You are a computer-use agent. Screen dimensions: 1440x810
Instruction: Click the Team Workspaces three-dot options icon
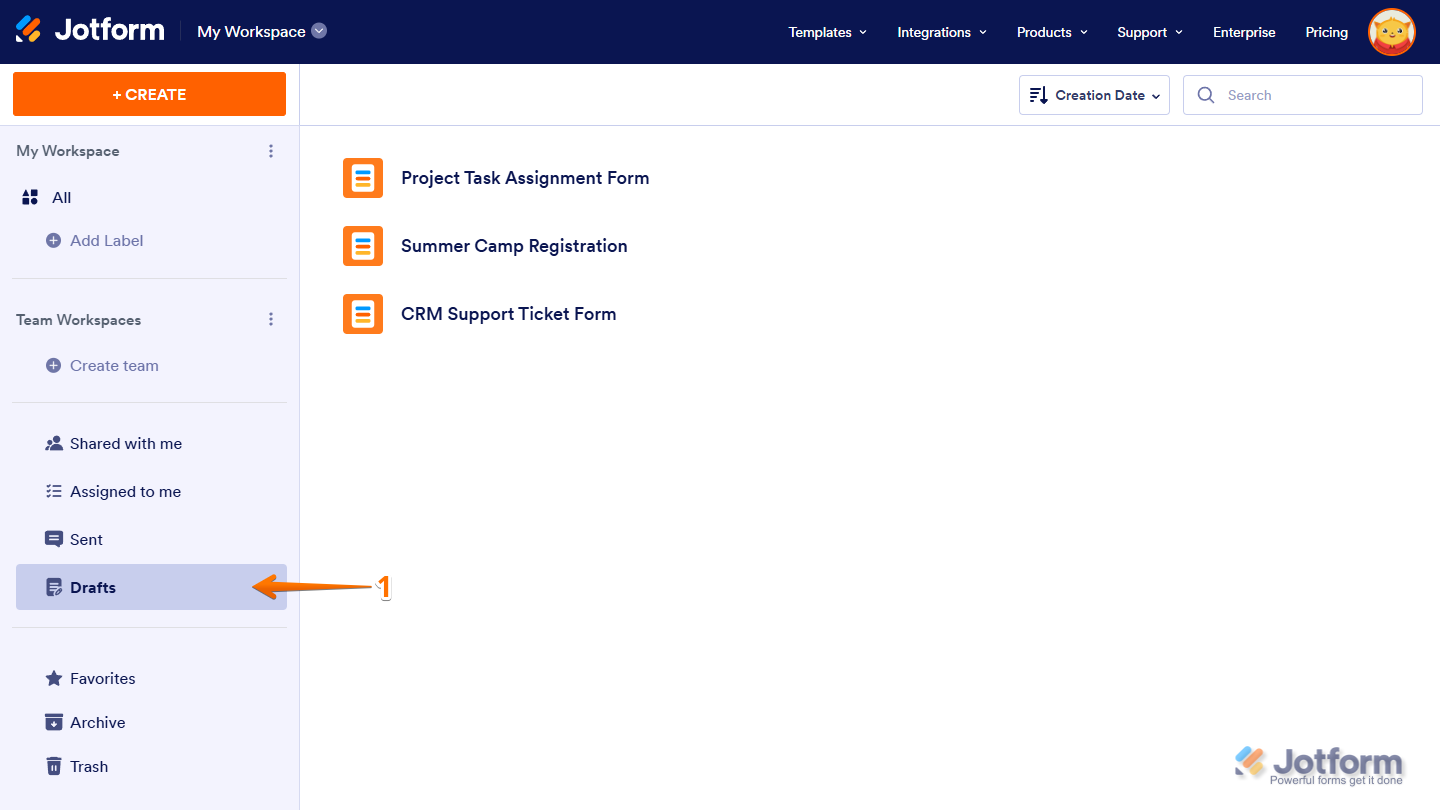pos(271,319)
